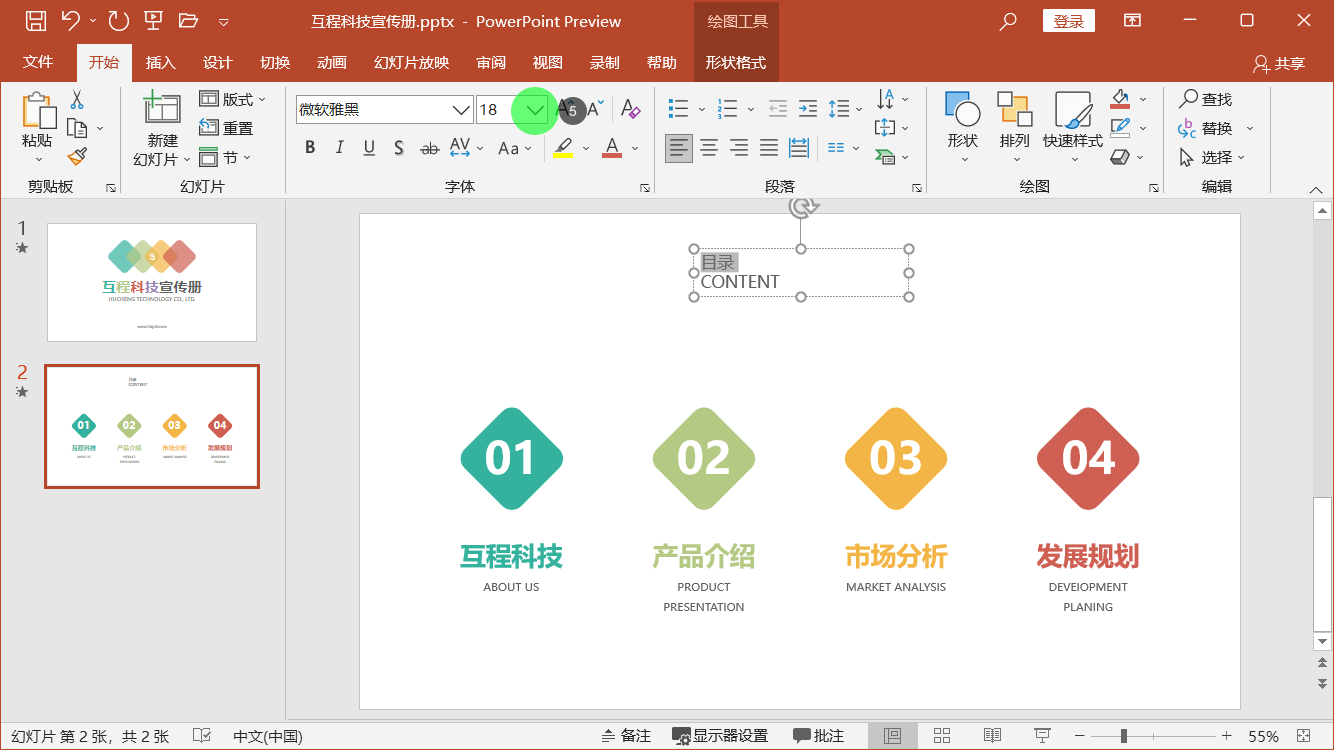
Task: Click 批注 comments button in status bar
Action: click(x=819, y=736)
